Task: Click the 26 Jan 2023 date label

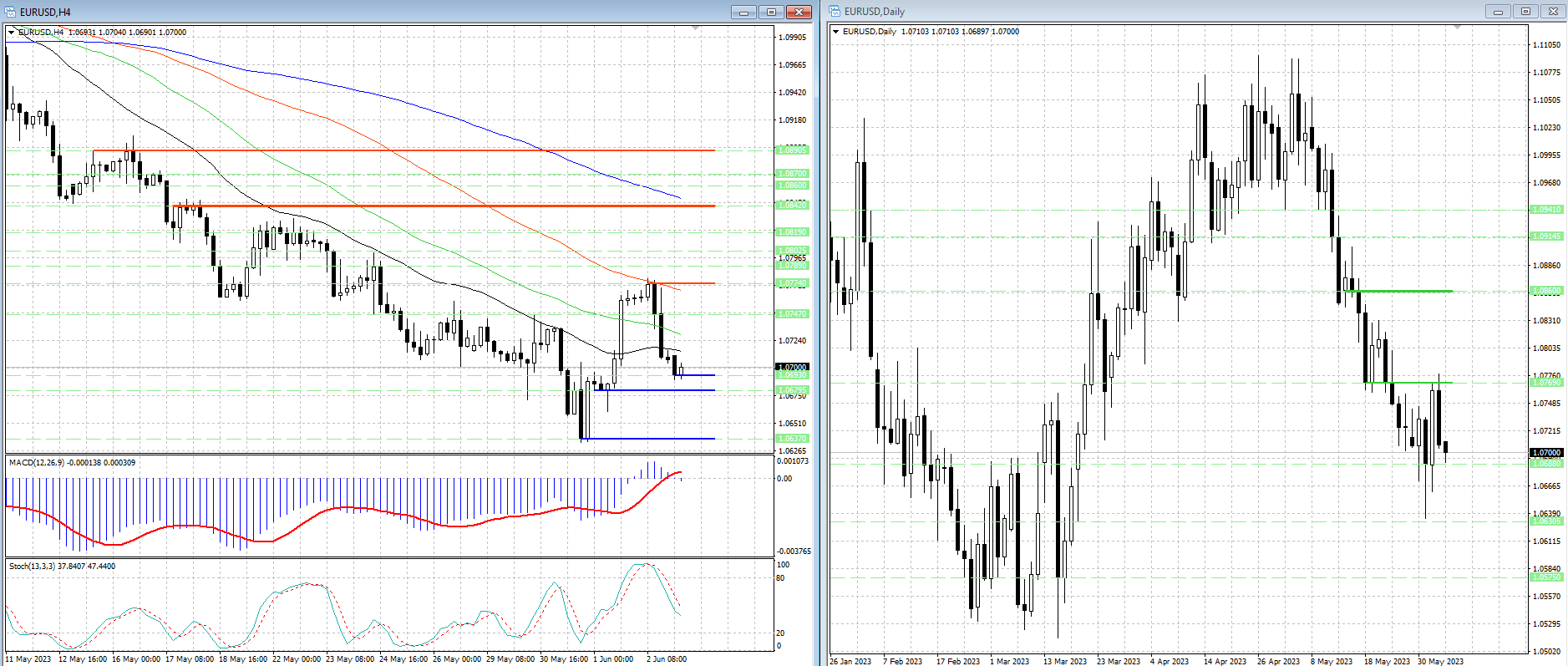Action: pos(850,662)
